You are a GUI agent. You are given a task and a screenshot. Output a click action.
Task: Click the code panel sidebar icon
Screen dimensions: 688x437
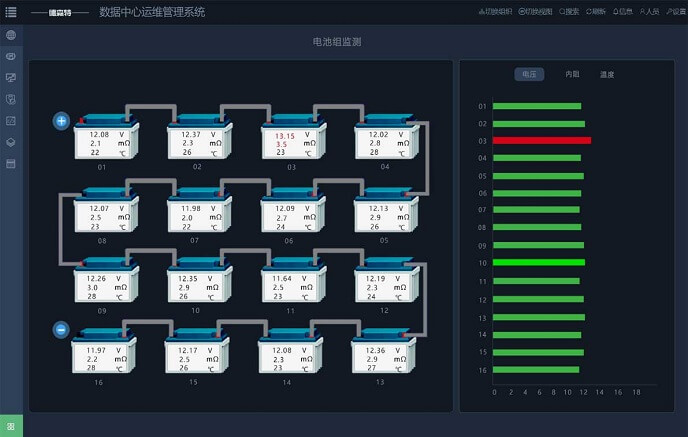[11, 121]
